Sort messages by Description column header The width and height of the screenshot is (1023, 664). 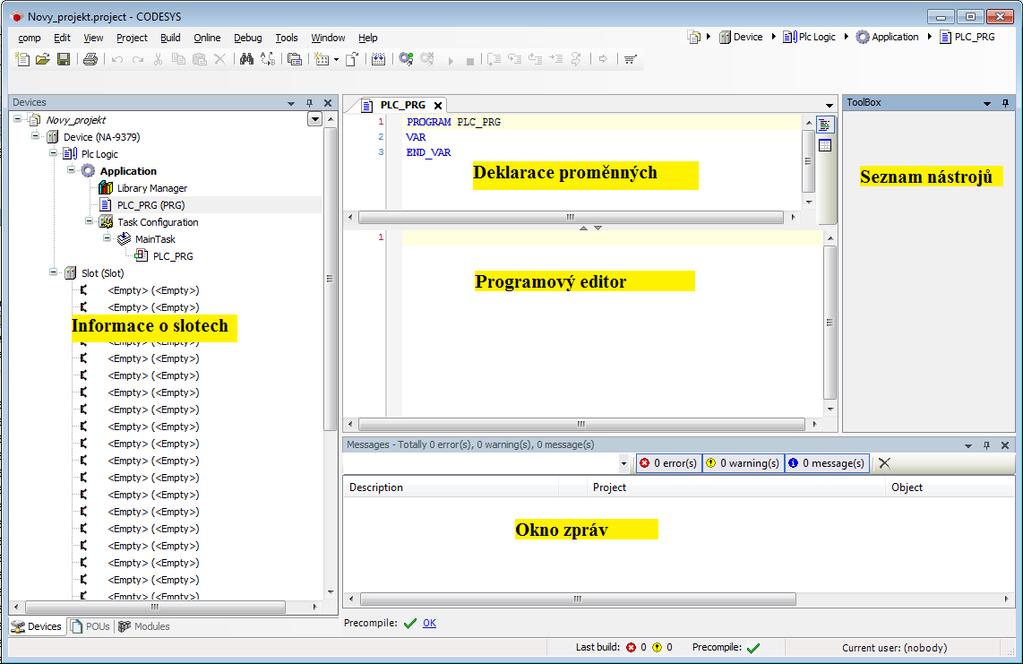(451, 487)
